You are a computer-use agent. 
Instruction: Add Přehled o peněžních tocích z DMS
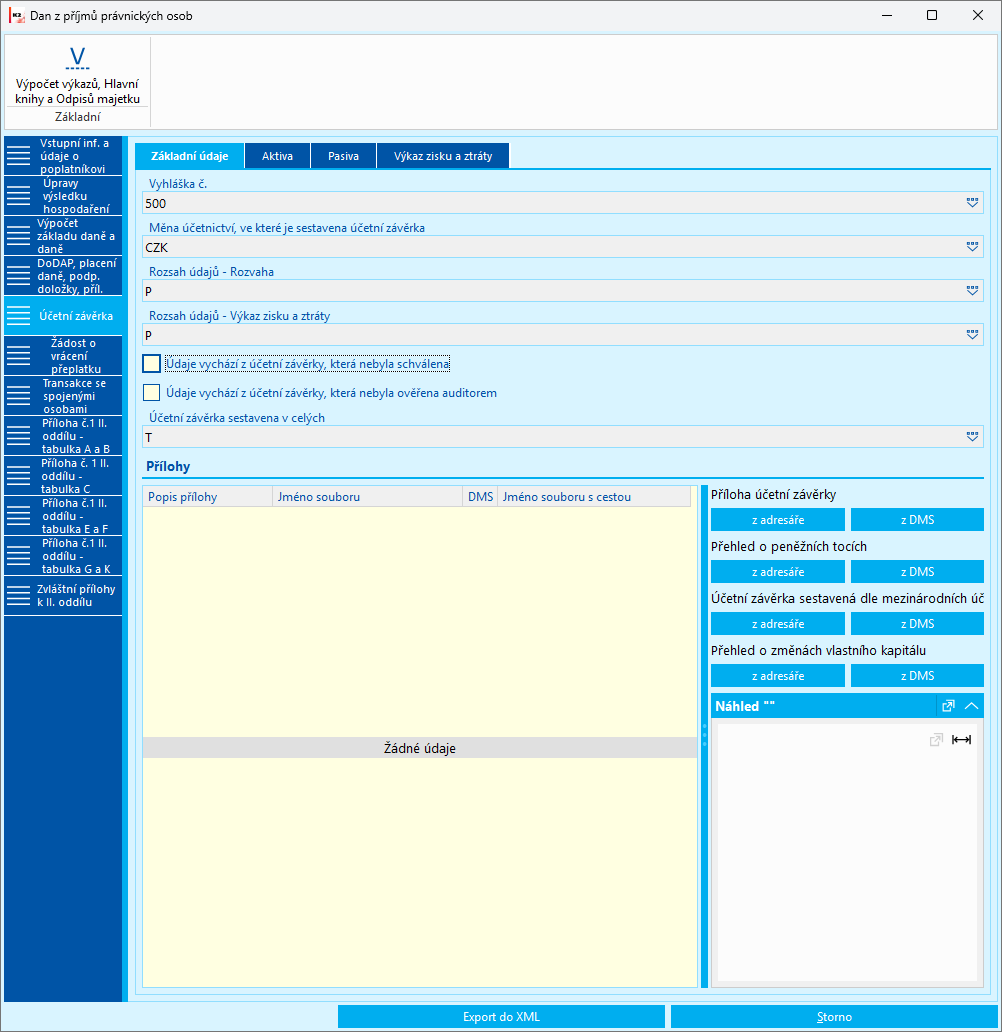[917, 572]
